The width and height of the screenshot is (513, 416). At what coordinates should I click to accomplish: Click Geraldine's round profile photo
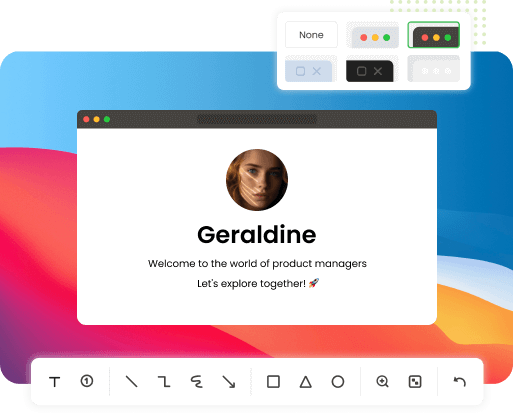pyautogui.click(x=257, y=180)
